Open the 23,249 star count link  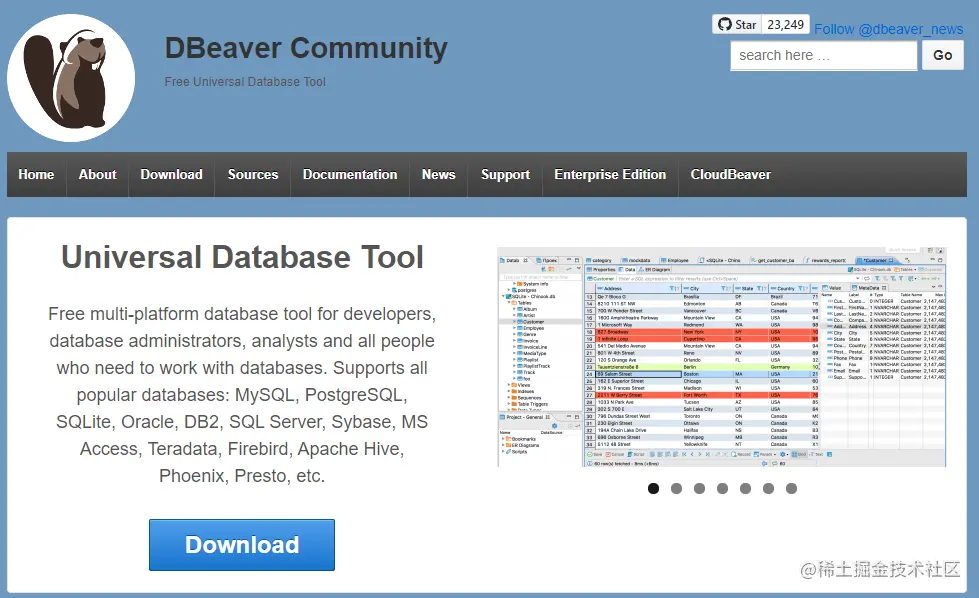(x=785, y=24)
